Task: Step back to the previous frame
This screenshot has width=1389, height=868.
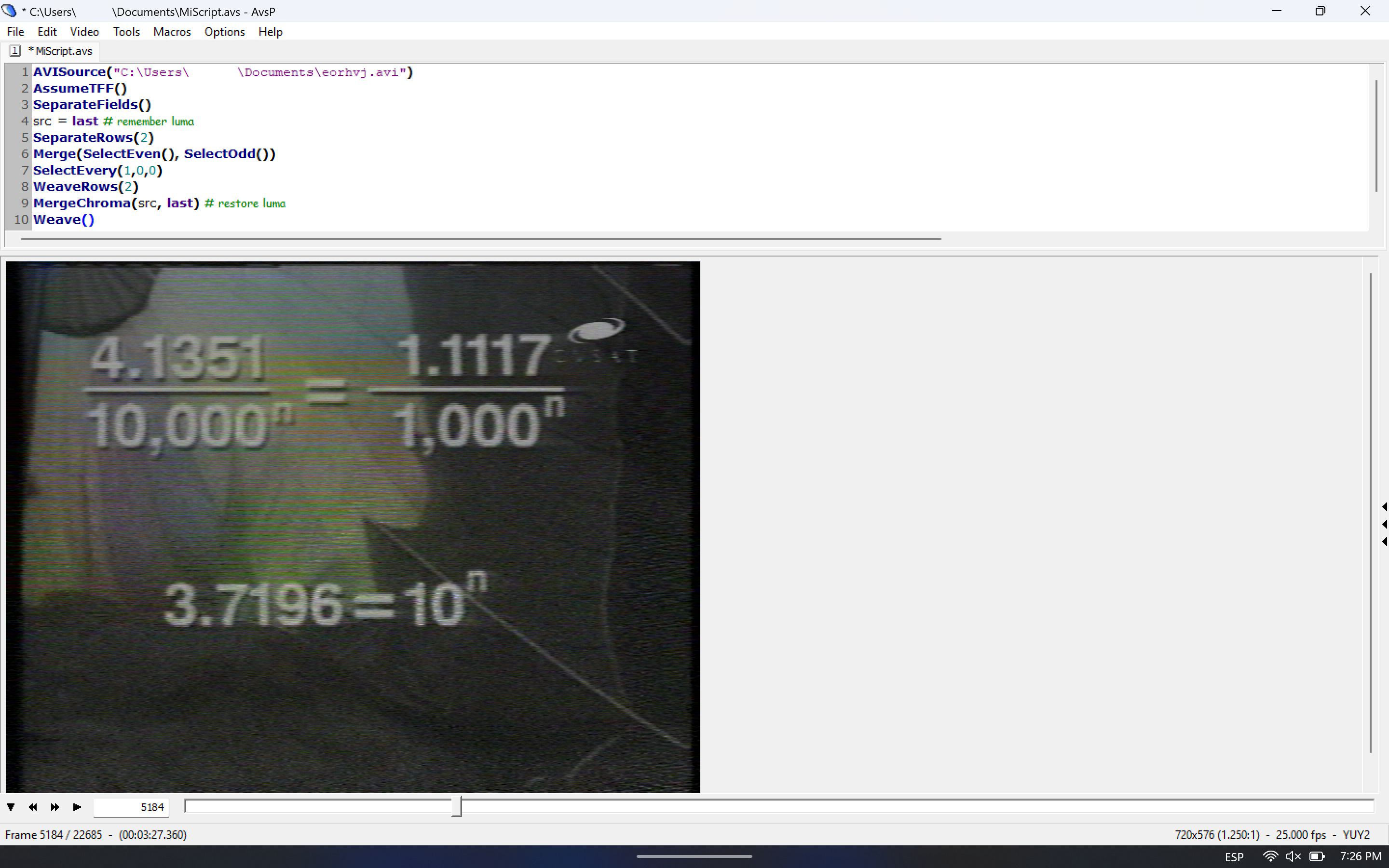Action: click(33, 807)
